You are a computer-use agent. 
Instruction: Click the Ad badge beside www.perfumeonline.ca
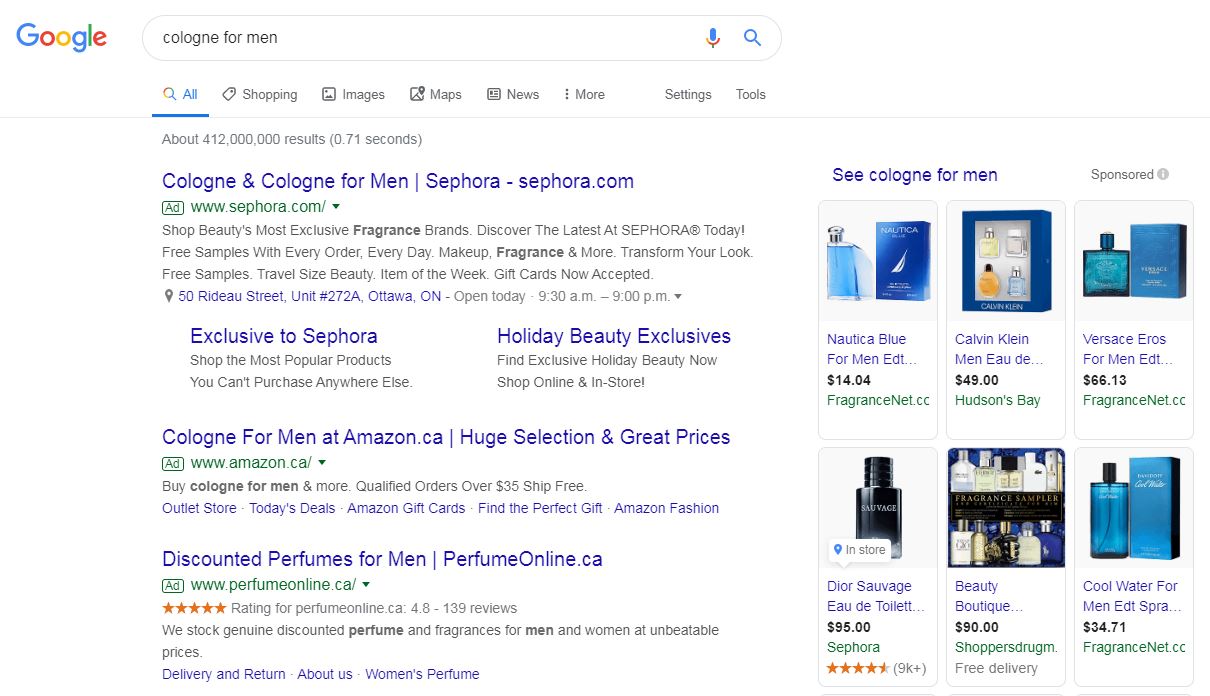[x=173, y=585]
